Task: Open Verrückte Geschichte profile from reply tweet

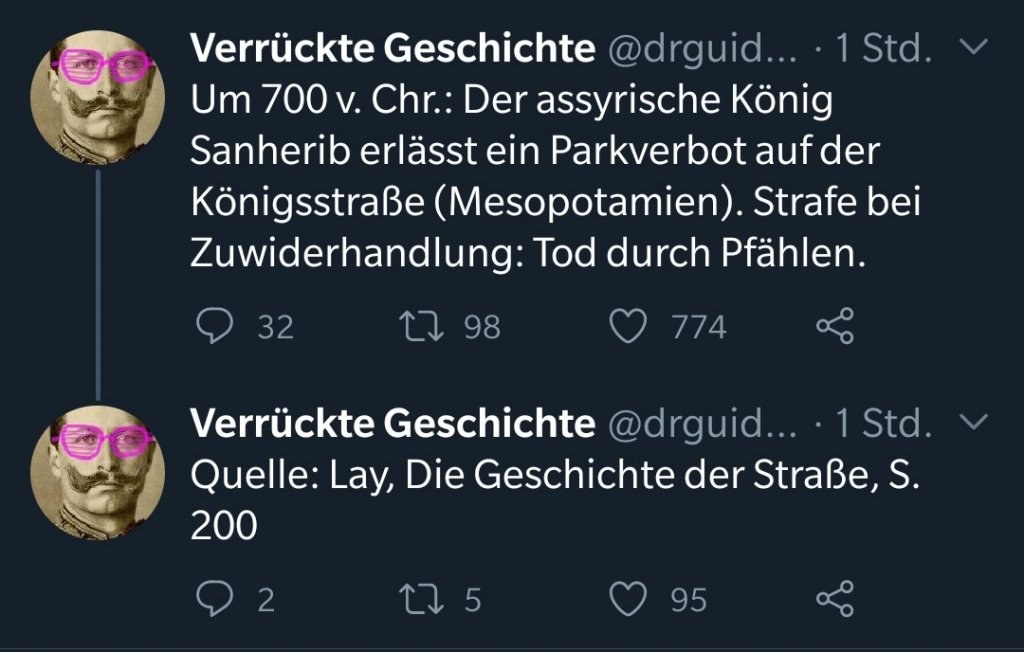Action: (x=392, y=424)
